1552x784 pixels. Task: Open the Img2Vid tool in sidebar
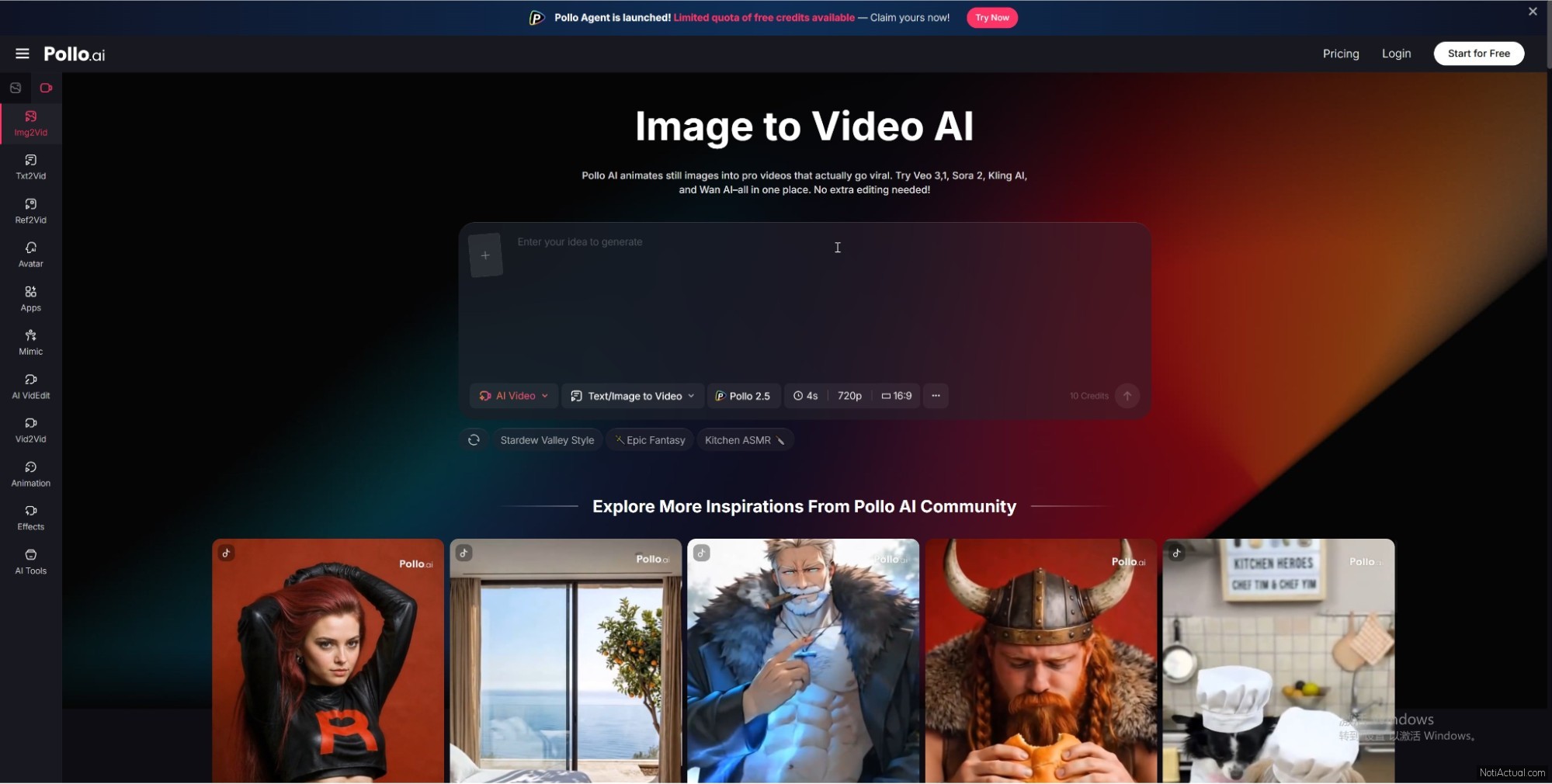[x=31, y=123]
